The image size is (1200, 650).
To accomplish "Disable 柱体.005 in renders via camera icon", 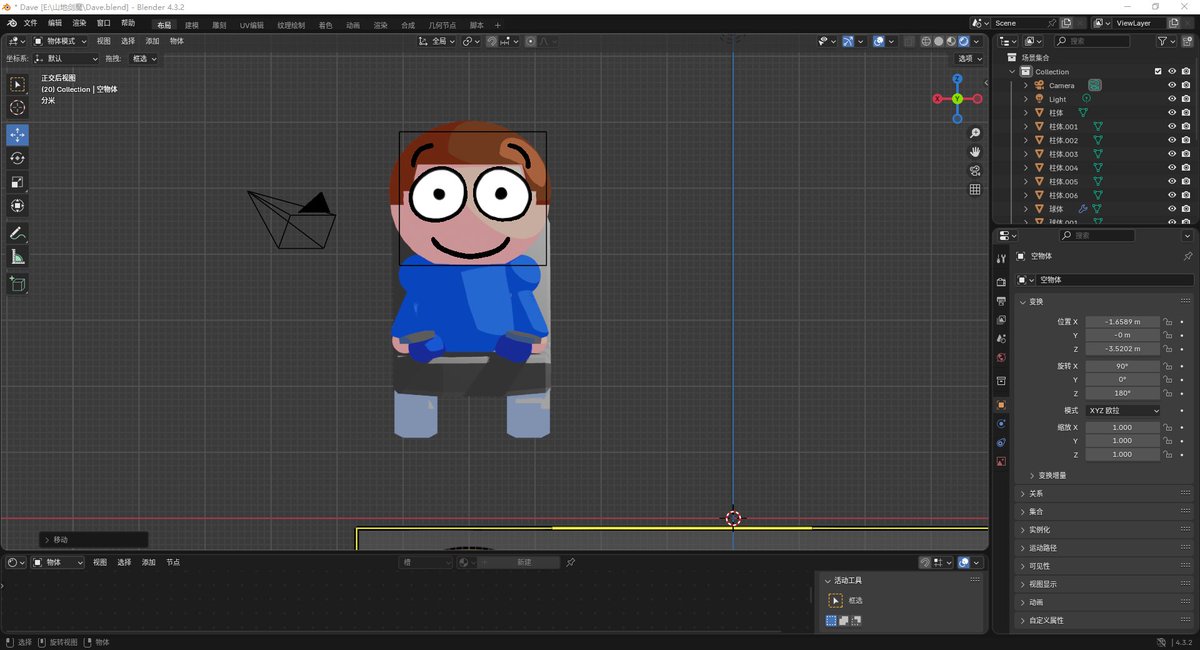I will click(x=1186, y=182).
